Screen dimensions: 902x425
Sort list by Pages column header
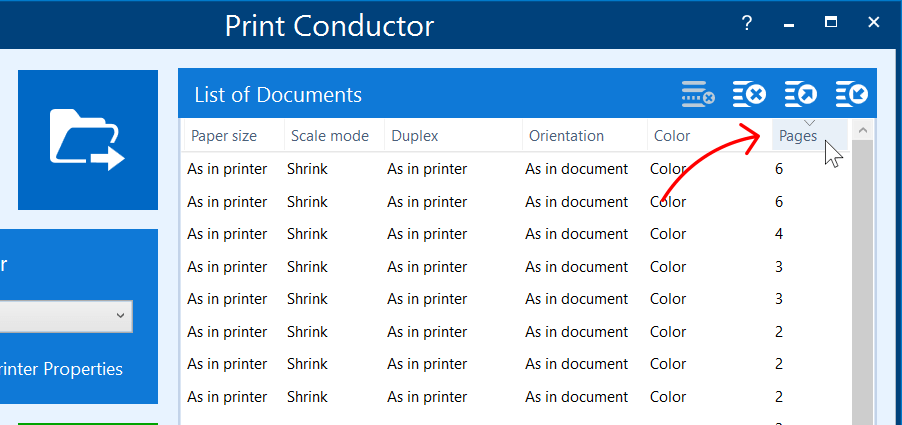(x=798, y=137)
